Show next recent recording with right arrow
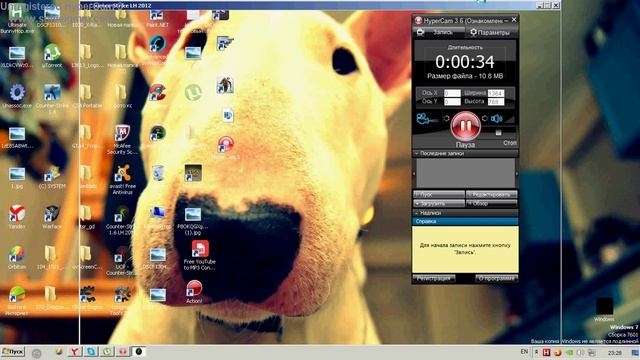 (516, 173)
